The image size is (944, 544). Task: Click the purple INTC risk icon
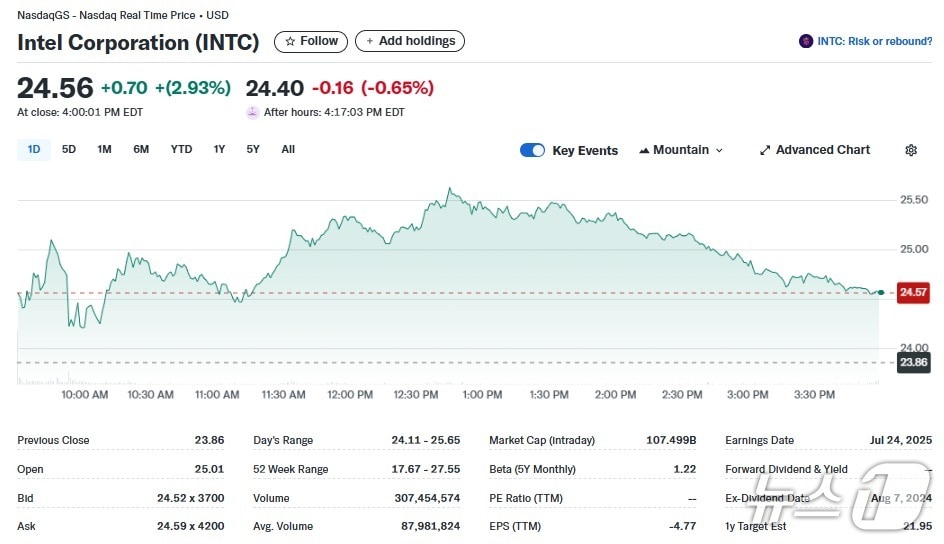[806, 41]
